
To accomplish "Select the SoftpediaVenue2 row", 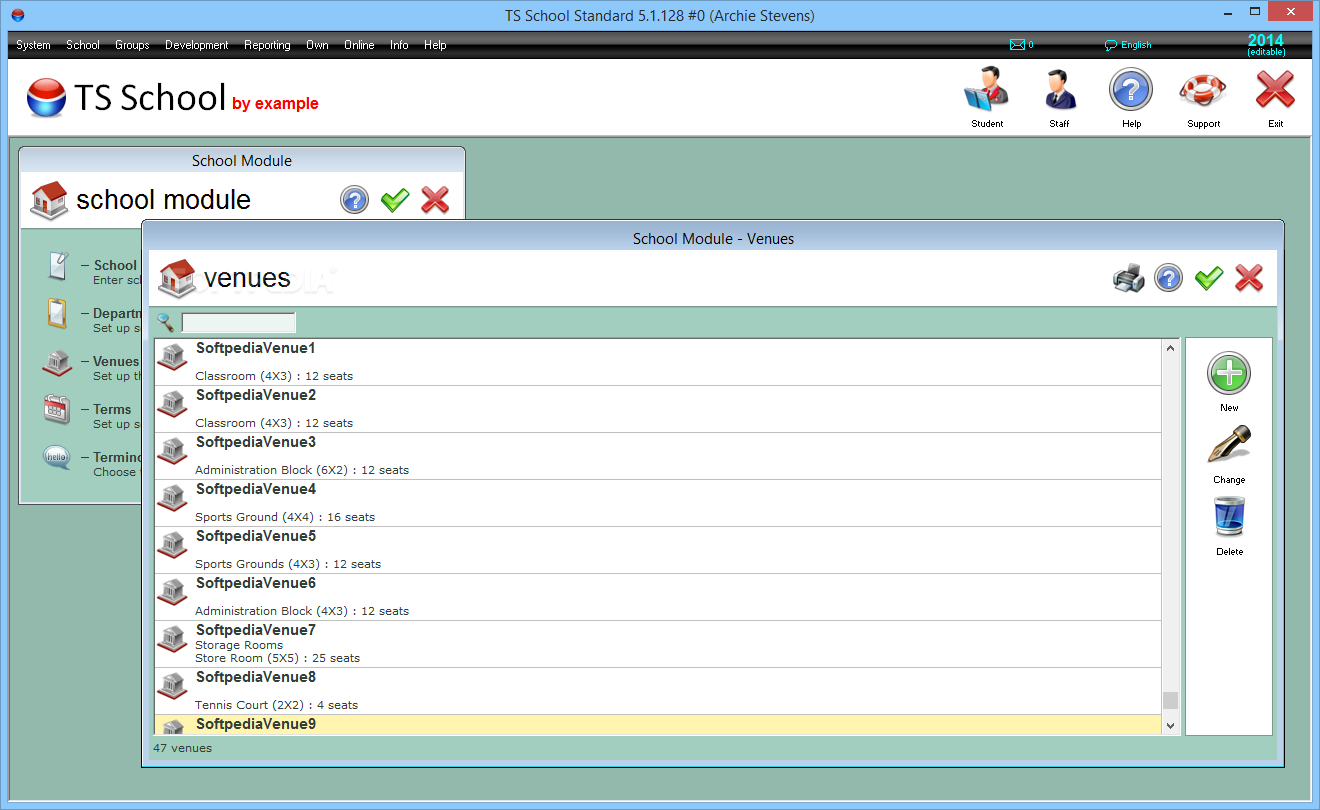I will point(658,409).
